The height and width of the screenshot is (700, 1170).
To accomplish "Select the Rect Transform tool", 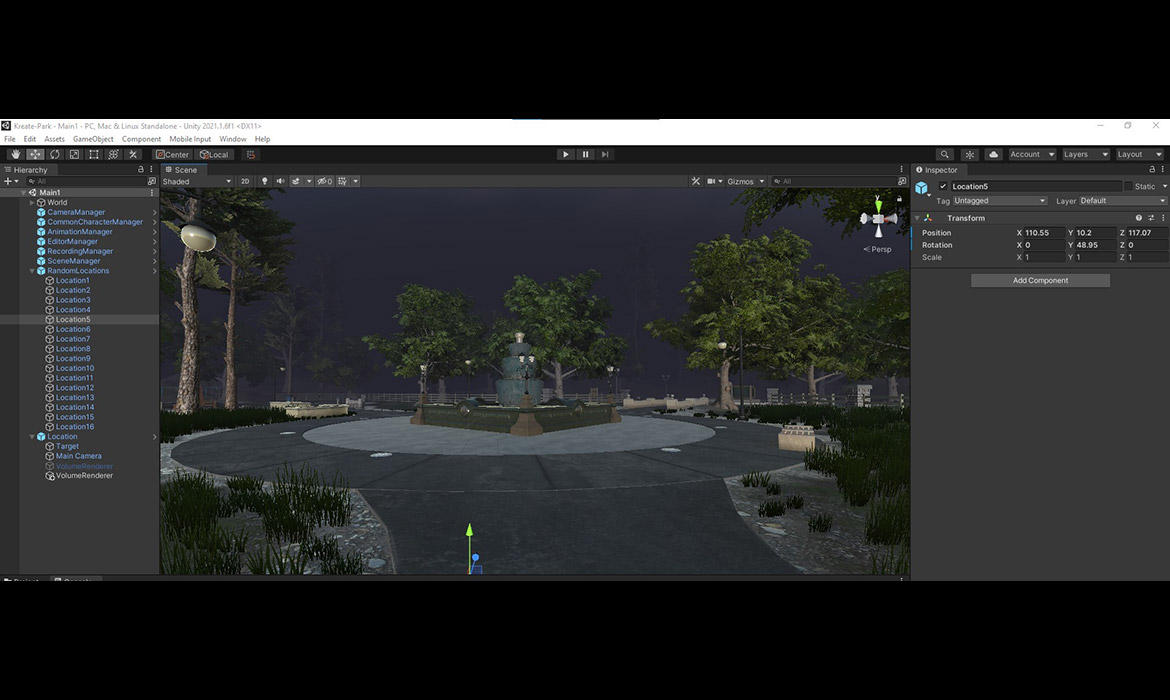I will [94, 155].
